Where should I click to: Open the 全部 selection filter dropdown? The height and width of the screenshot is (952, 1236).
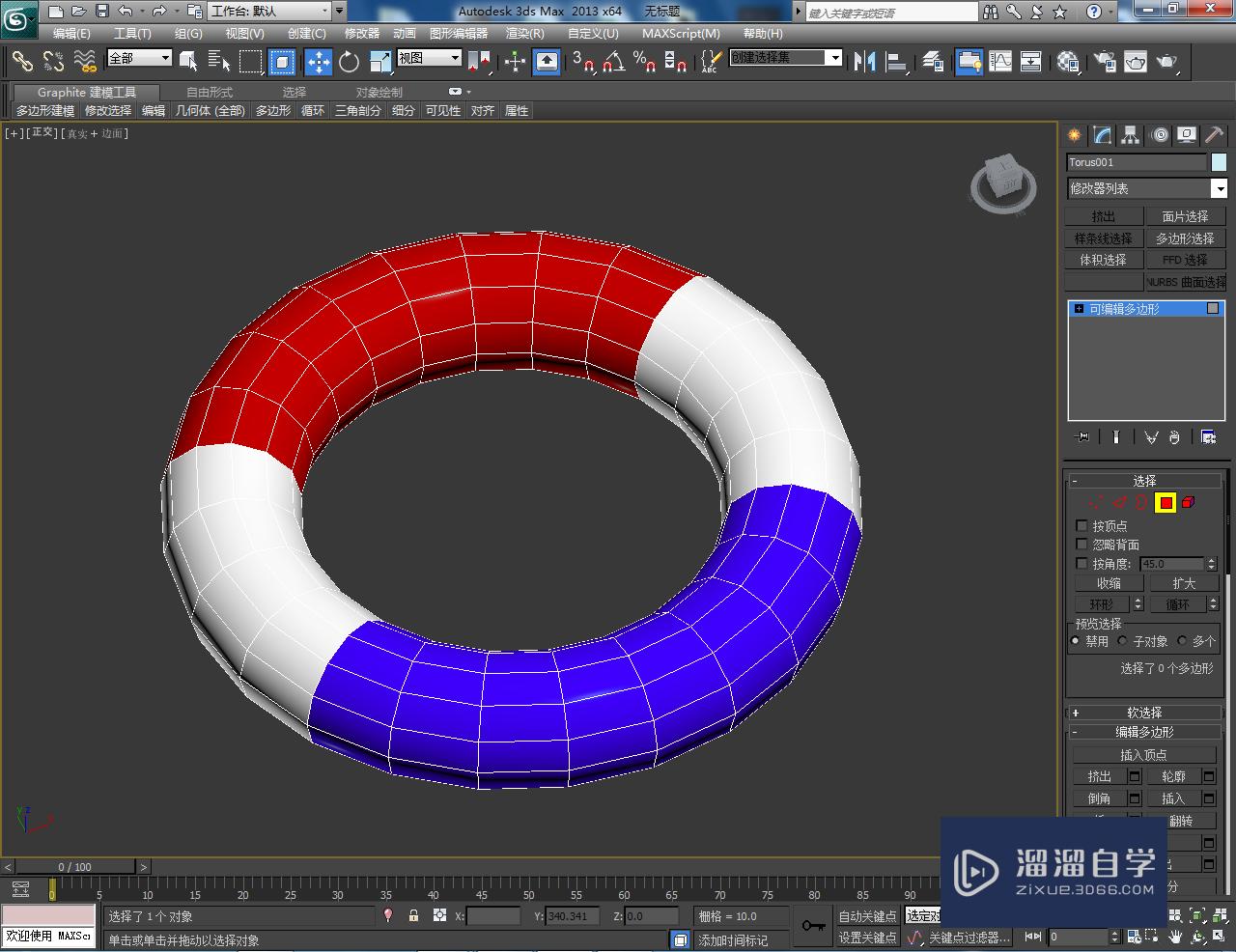(139, 58)
